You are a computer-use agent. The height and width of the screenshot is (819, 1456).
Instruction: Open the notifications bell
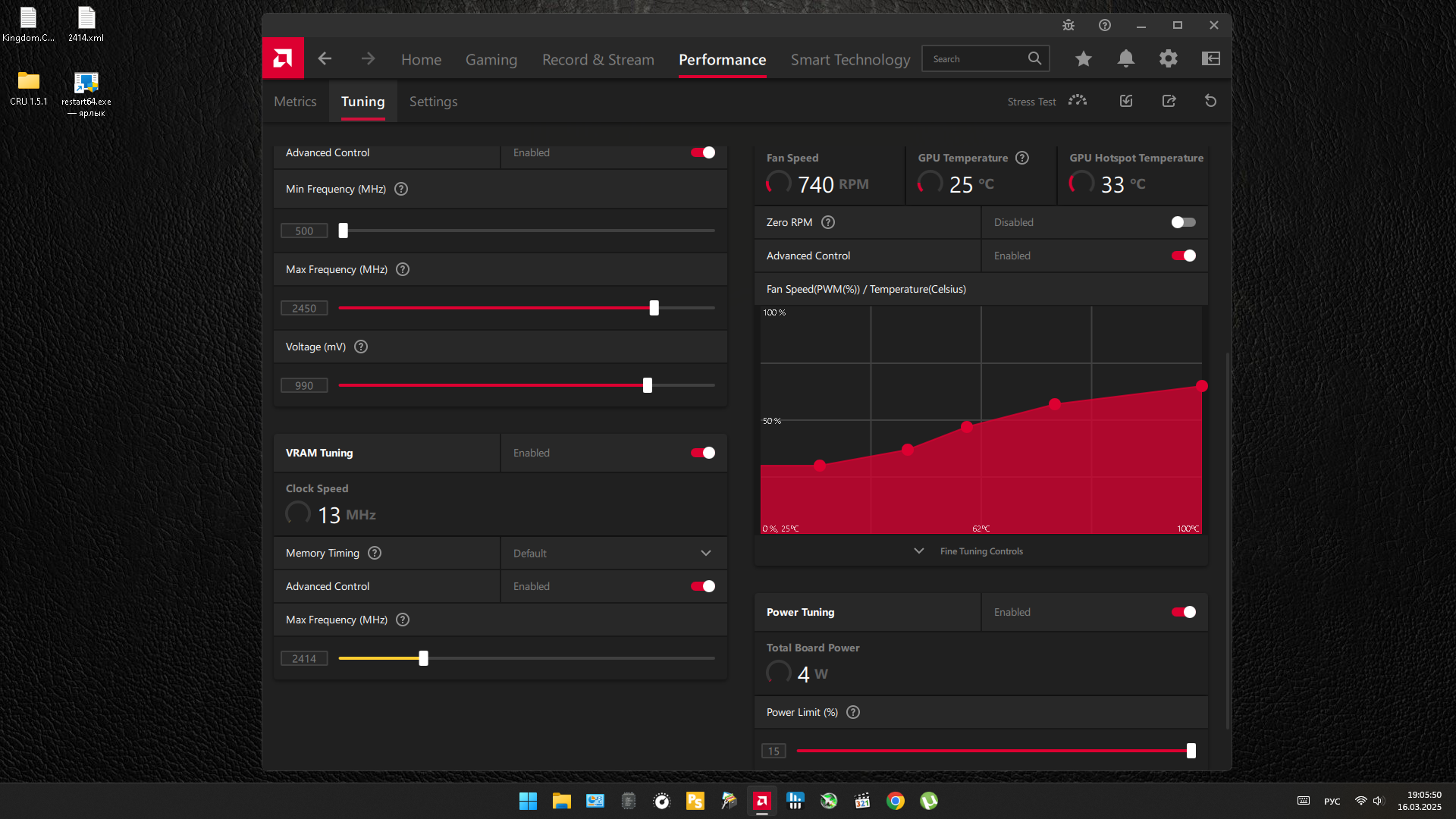(x=1126, y=58)
